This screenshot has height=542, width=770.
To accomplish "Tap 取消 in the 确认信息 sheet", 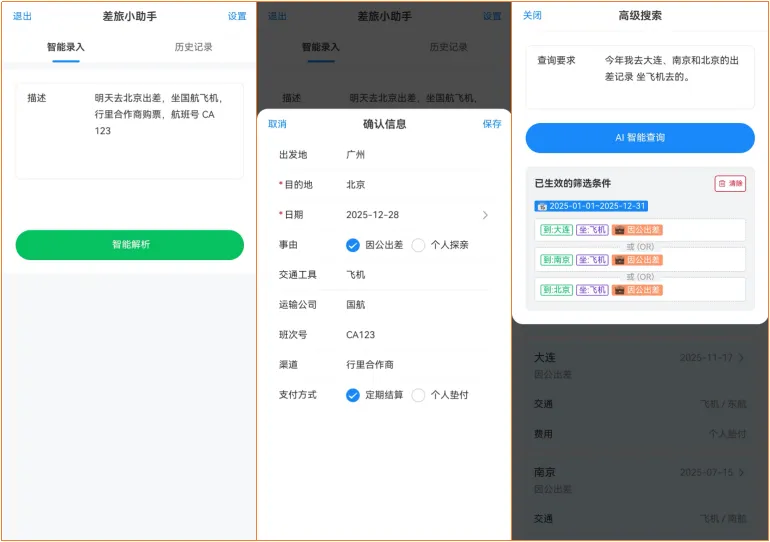I will (x=277, y=124).
